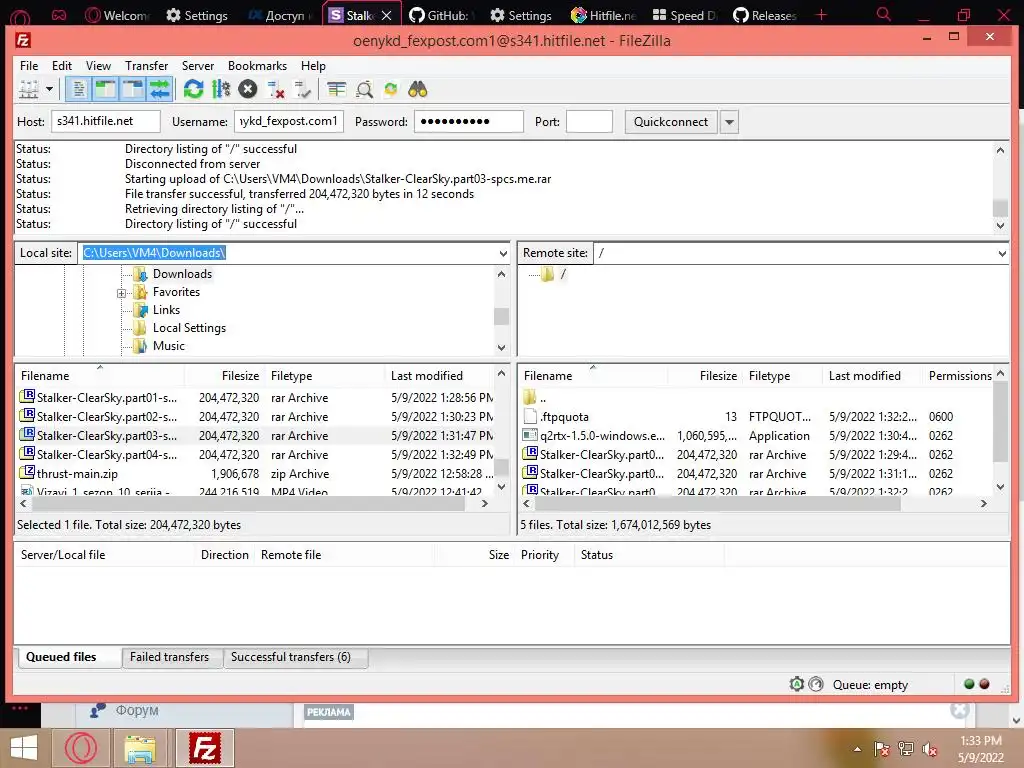Select q2rtx-1.5.0-windows application icon

pos(530,435)
